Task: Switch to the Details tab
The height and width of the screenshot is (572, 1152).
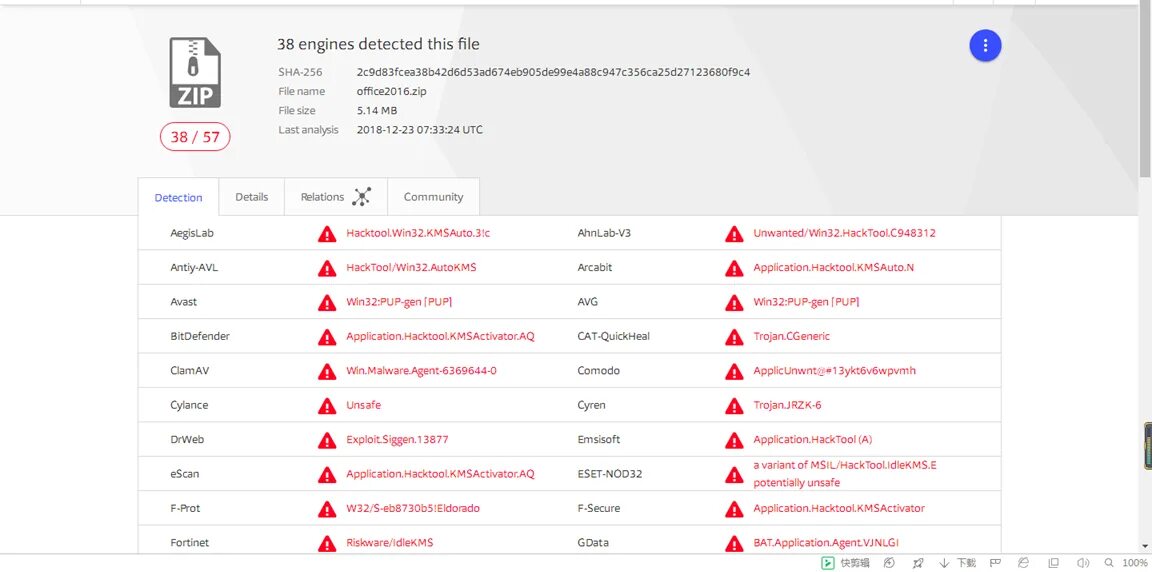Action: 252,197
